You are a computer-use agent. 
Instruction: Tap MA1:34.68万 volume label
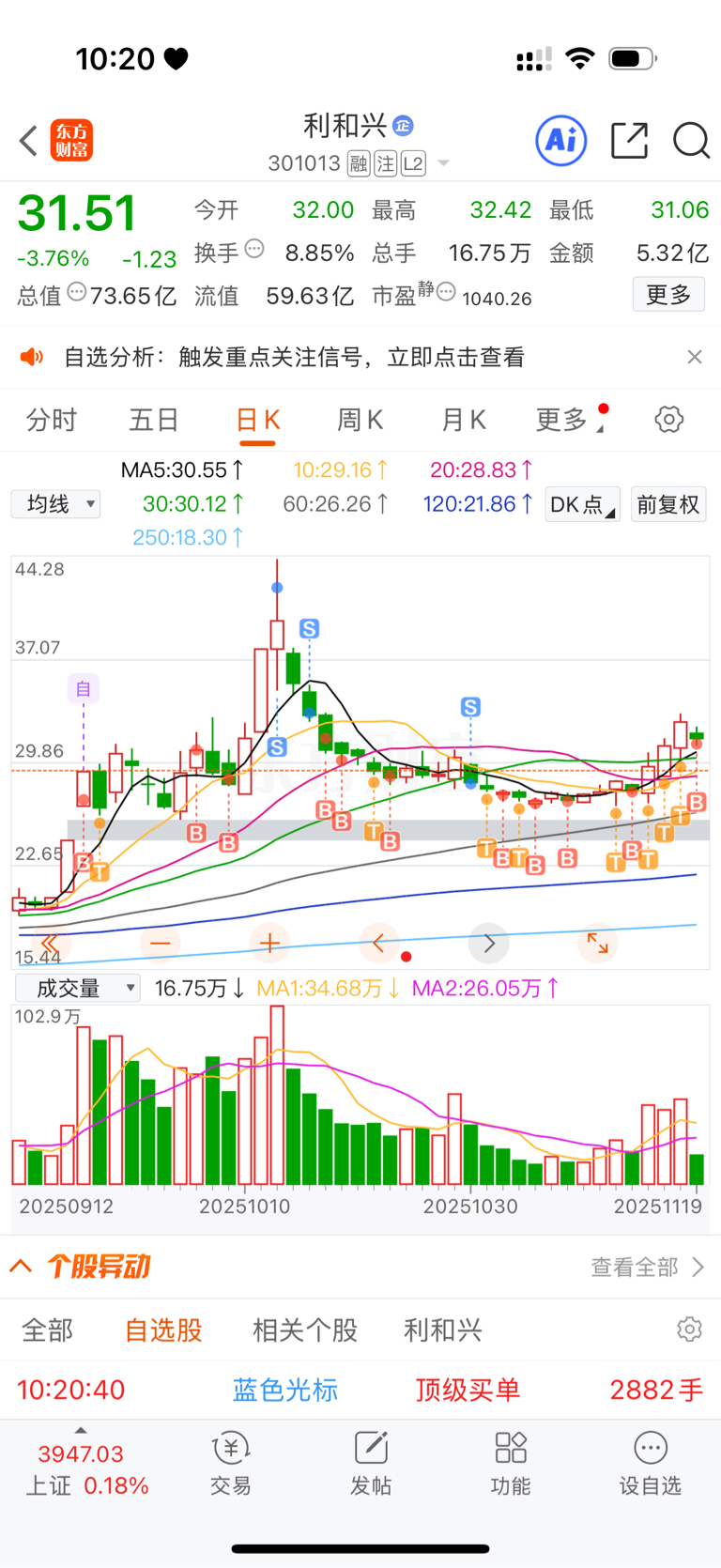coord(328,988)
